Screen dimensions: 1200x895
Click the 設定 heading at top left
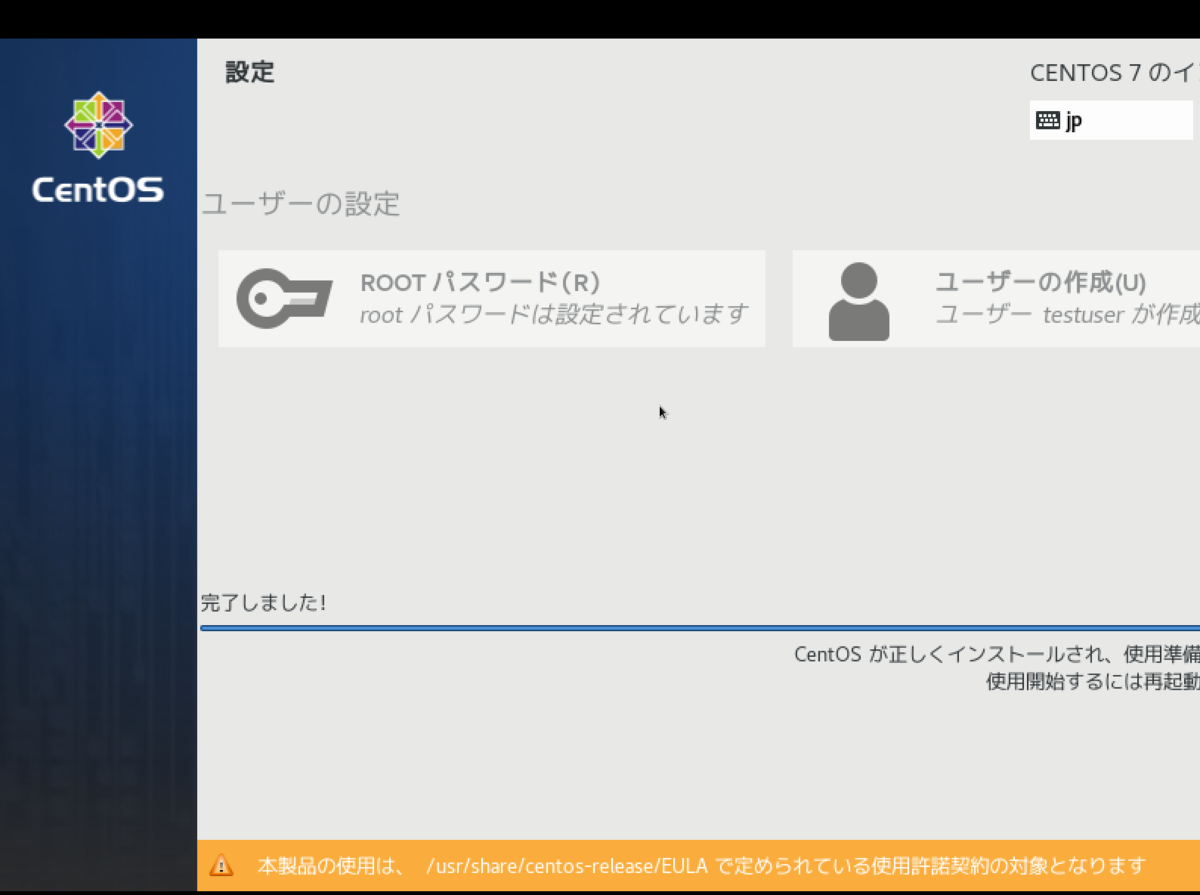click(x=250, y=72)
